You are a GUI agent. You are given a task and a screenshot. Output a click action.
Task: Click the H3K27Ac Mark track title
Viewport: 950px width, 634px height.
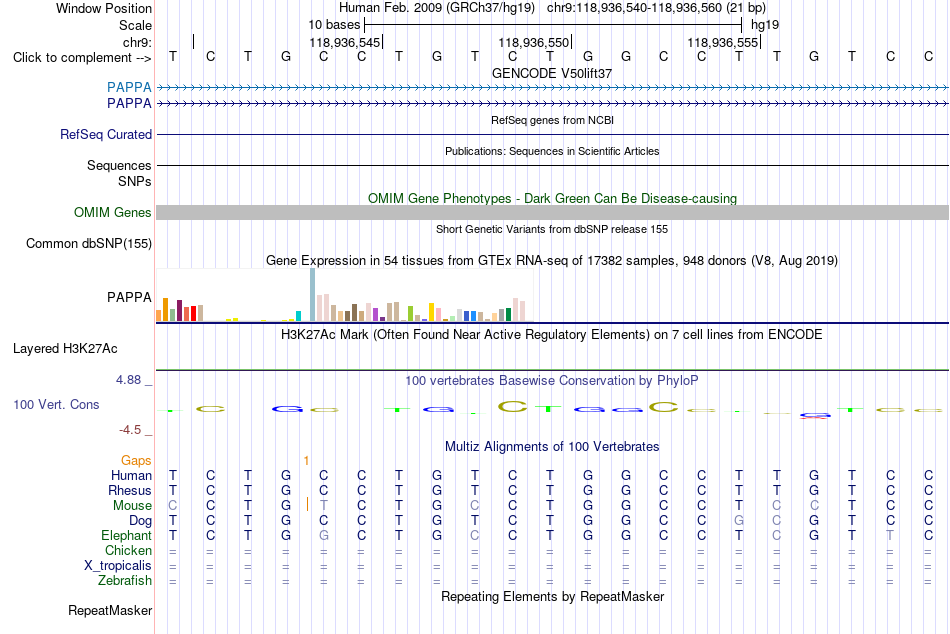point(552,335)
